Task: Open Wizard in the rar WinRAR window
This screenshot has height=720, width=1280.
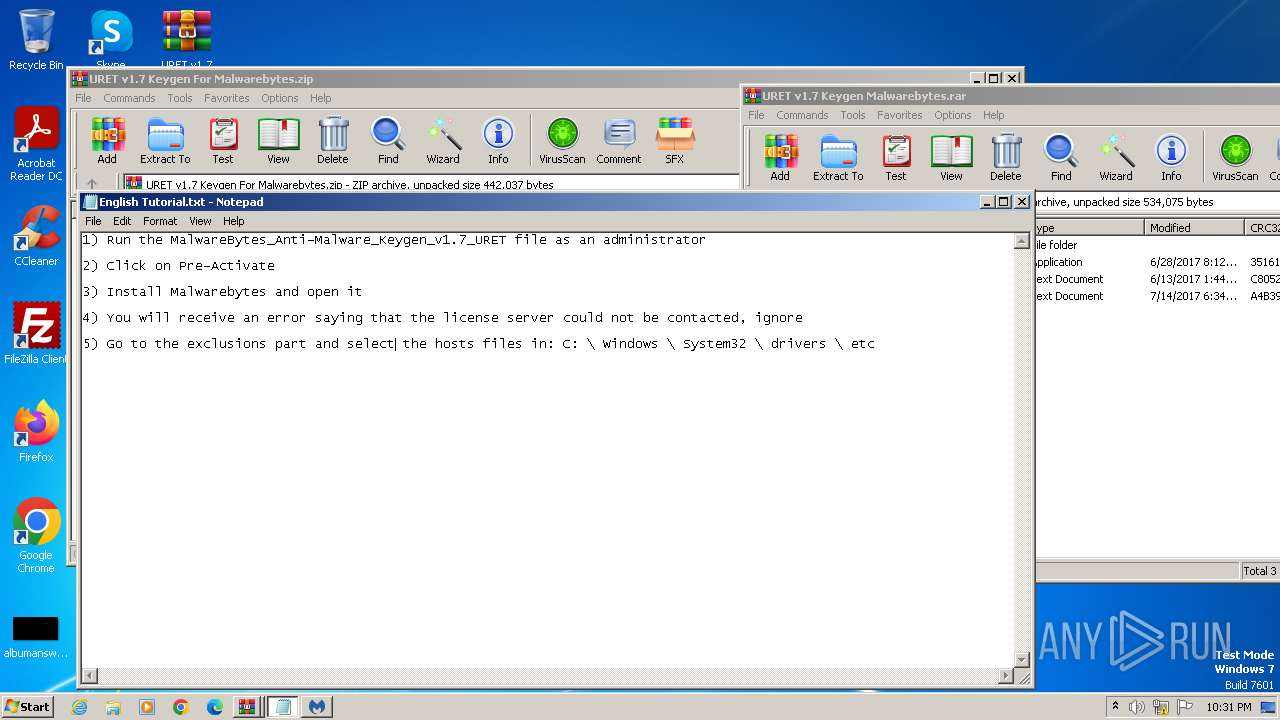Action: click(1116, 157)
